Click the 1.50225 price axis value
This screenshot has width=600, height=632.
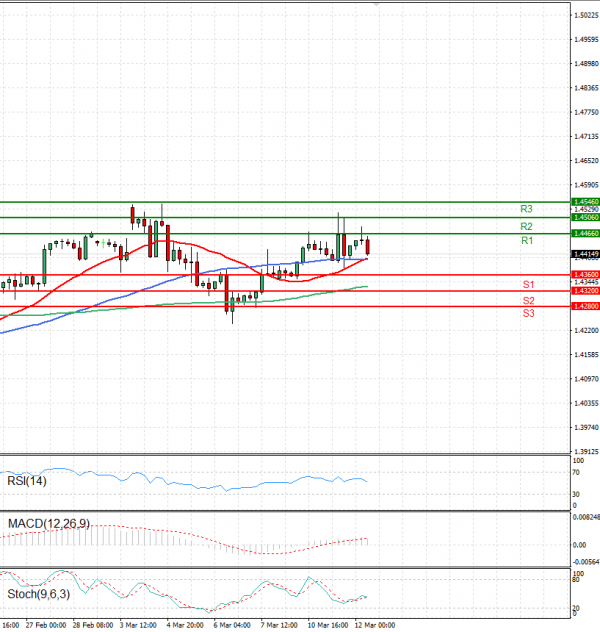[x=586, y=15]
